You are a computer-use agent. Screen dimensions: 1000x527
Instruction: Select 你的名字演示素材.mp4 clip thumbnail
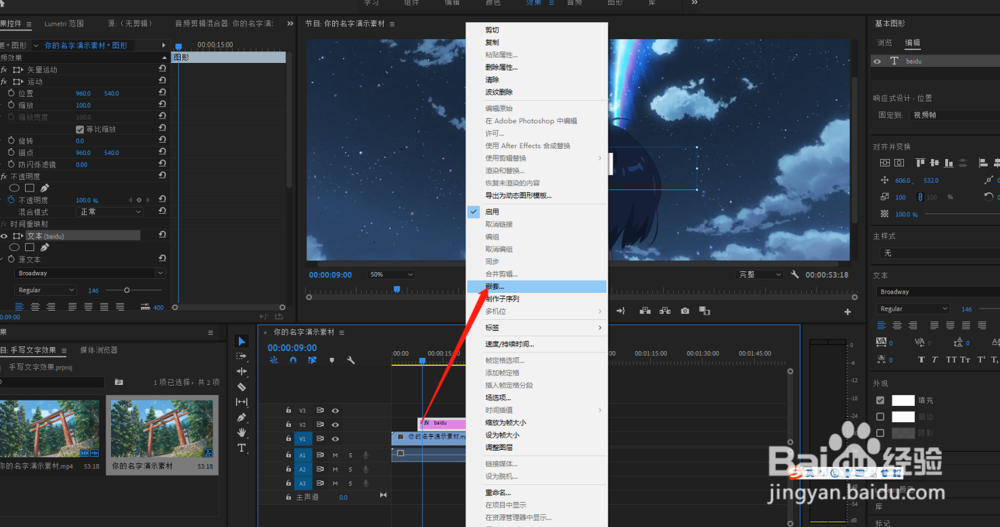pos(49,429)
